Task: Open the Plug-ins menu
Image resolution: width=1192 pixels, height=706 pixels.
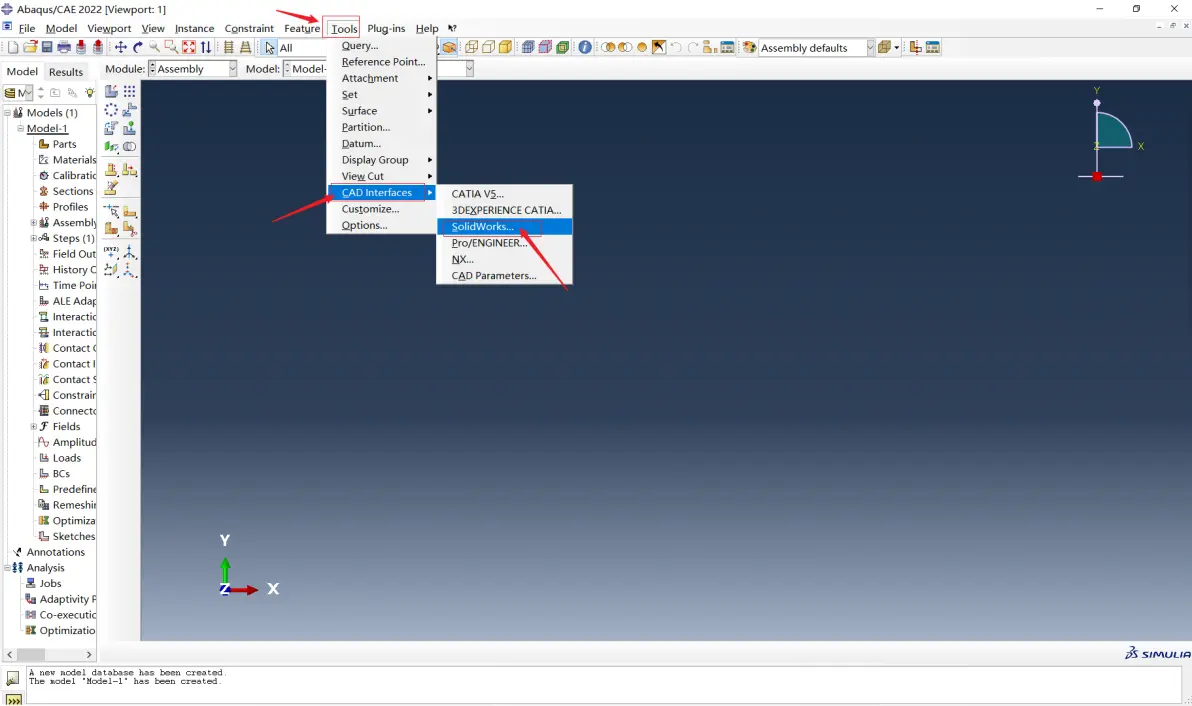Action: click(x=386, y=28)
